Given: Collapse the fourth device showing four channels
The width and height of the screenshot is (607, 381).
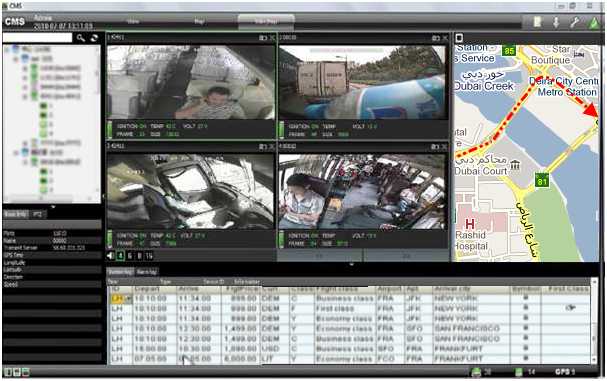Looking at the screenshot, I should 25,96.
